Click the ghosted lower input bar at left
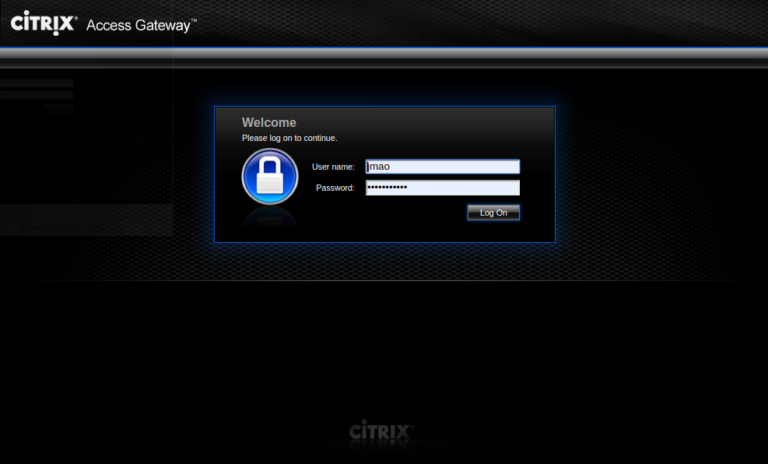The image size is (768, 464). [x=37, y=95]
